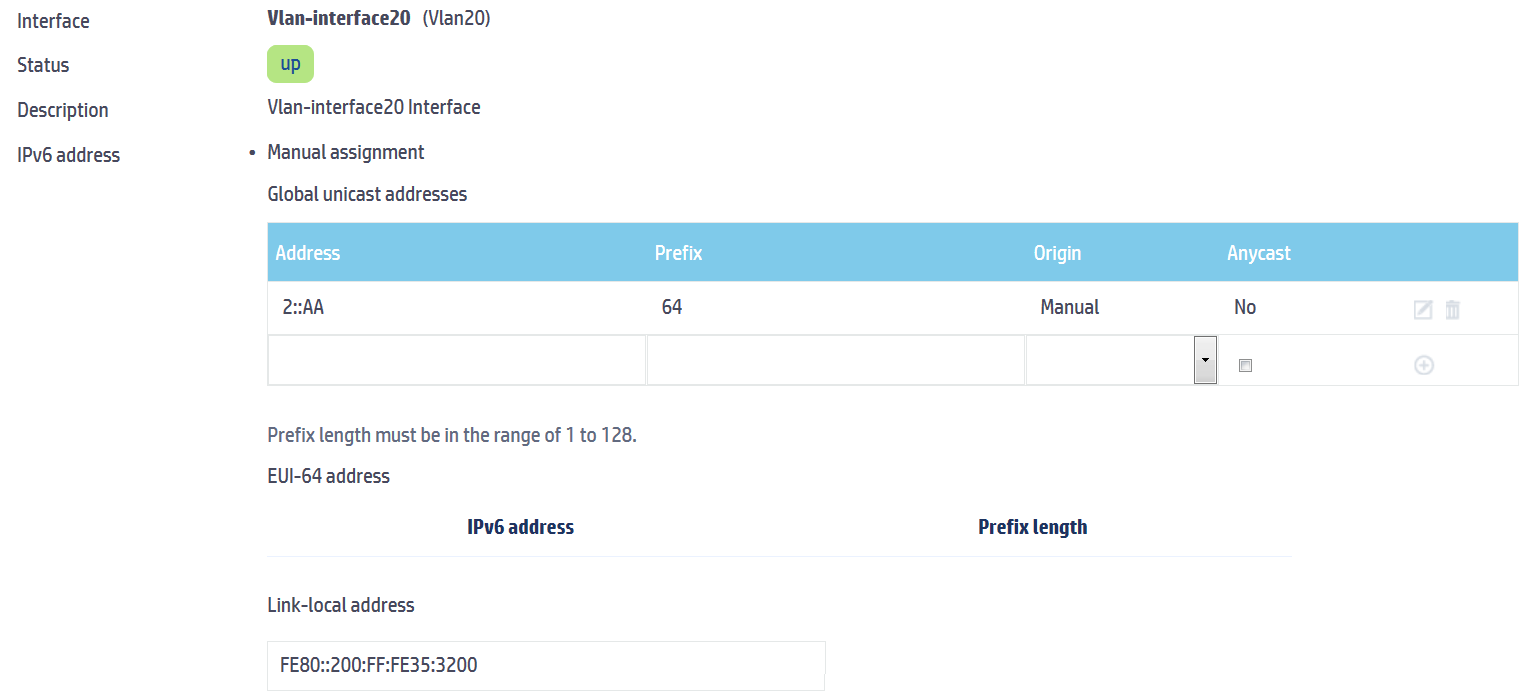Open the Origin dropdown arrow

(1205, 360)
